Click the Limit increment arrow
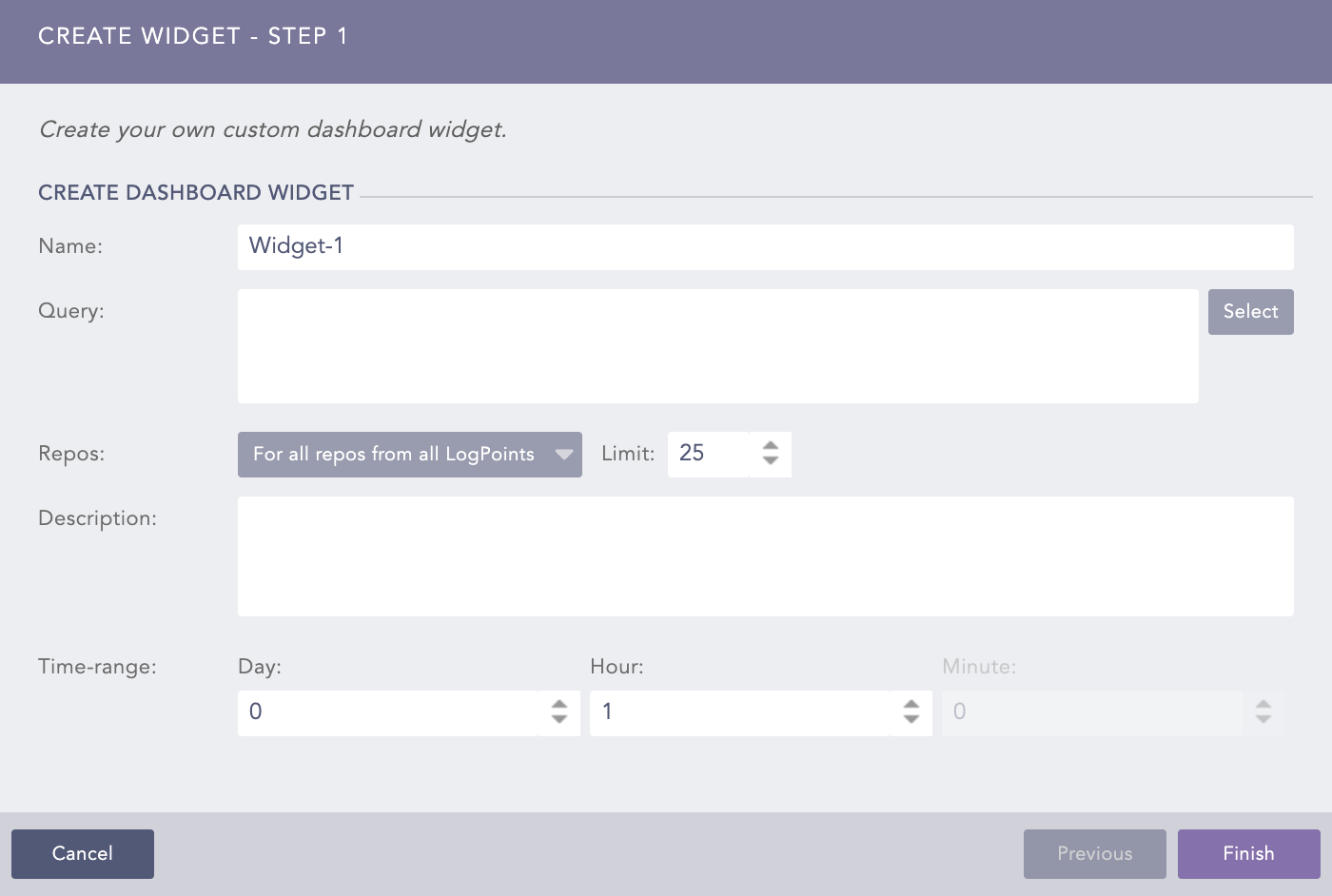 point(770,447)
